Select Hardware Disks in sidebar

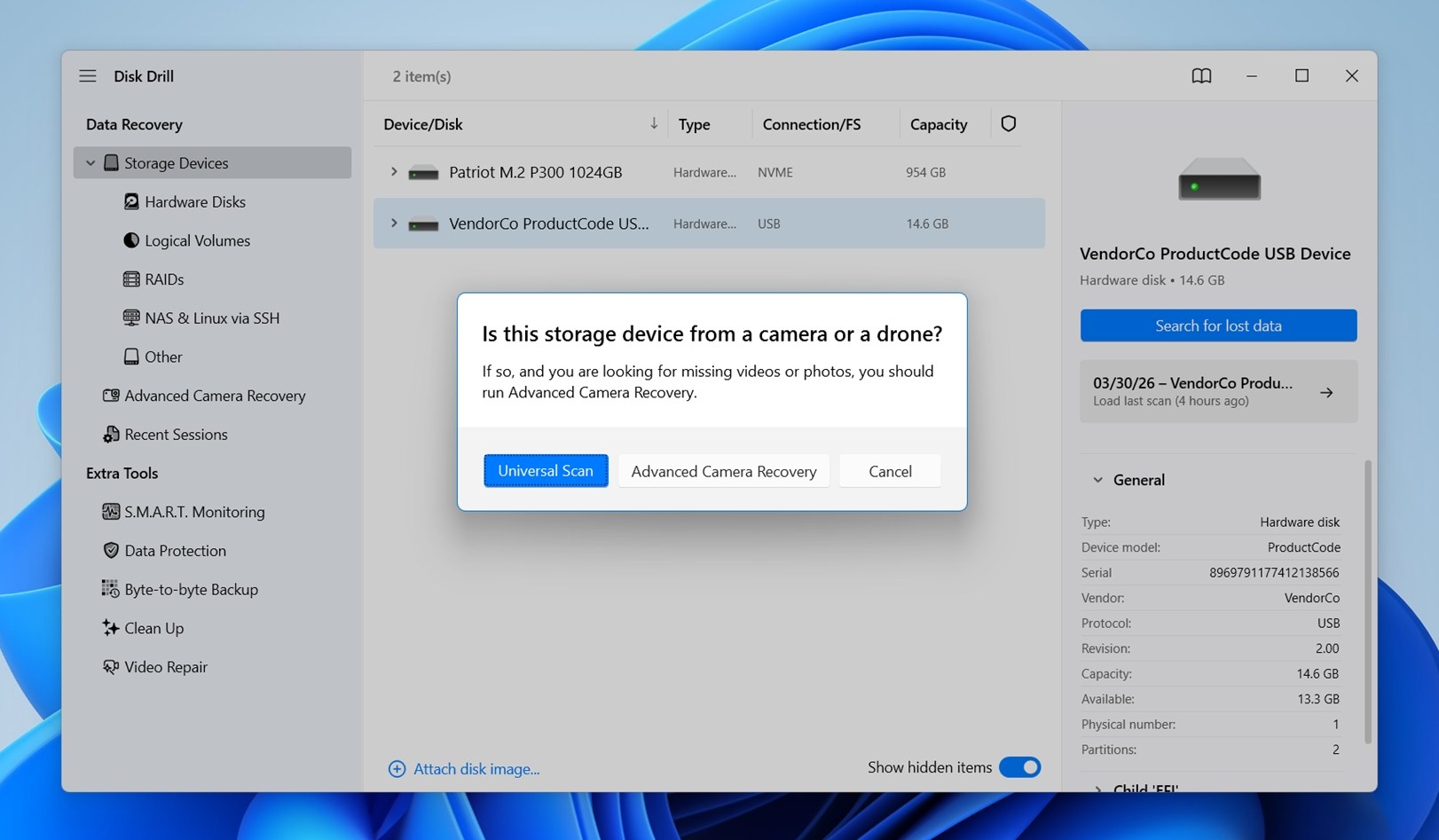tap(195, 202)
